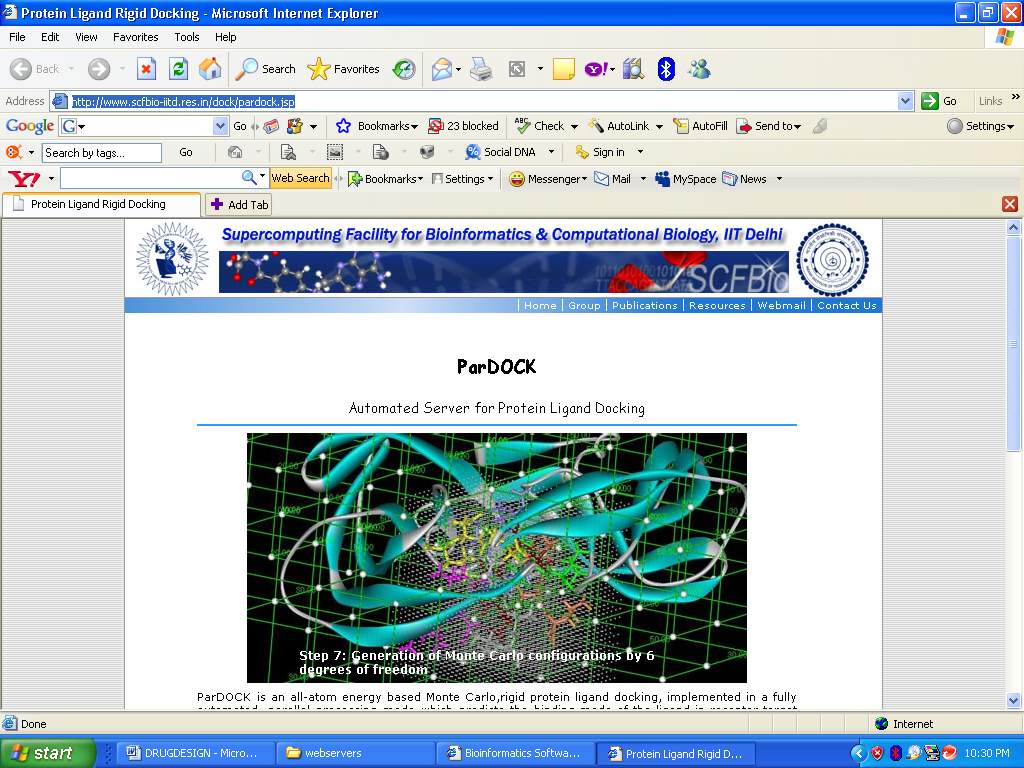Toggle the 23 blocked popup blocker
The image size is (1024, 768).
pos(463,126)
